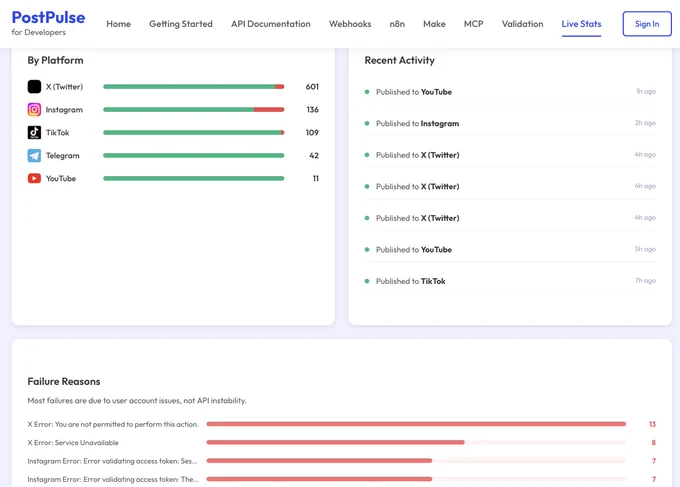Image resolution: width=680 pixels, height=487 pixels.
Task: Click 'Published to Instagram' activity entry
Action: tap(510, 123)
